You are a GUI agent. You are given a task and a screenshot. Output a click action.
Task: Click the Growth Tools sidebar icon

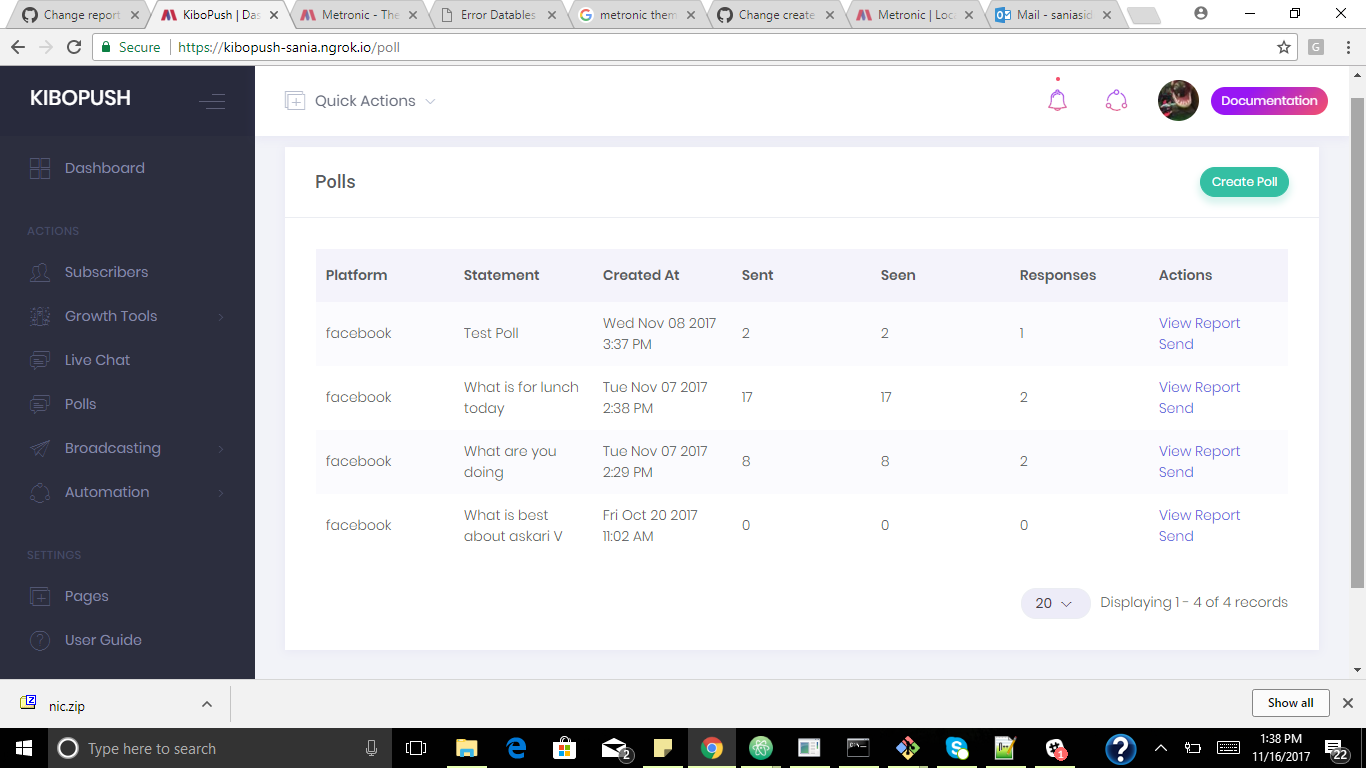click(x=39, y=316)
